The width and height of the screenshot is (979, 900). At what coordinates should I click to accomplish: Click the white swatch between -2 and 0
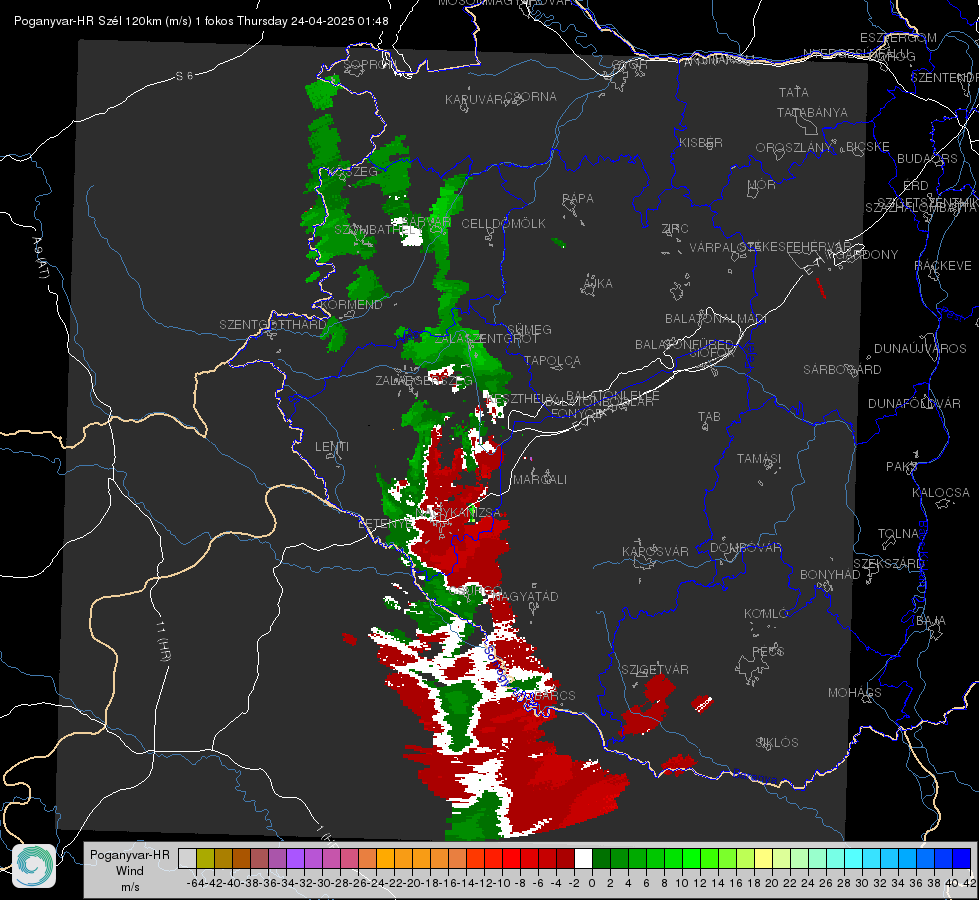(583, 858)
